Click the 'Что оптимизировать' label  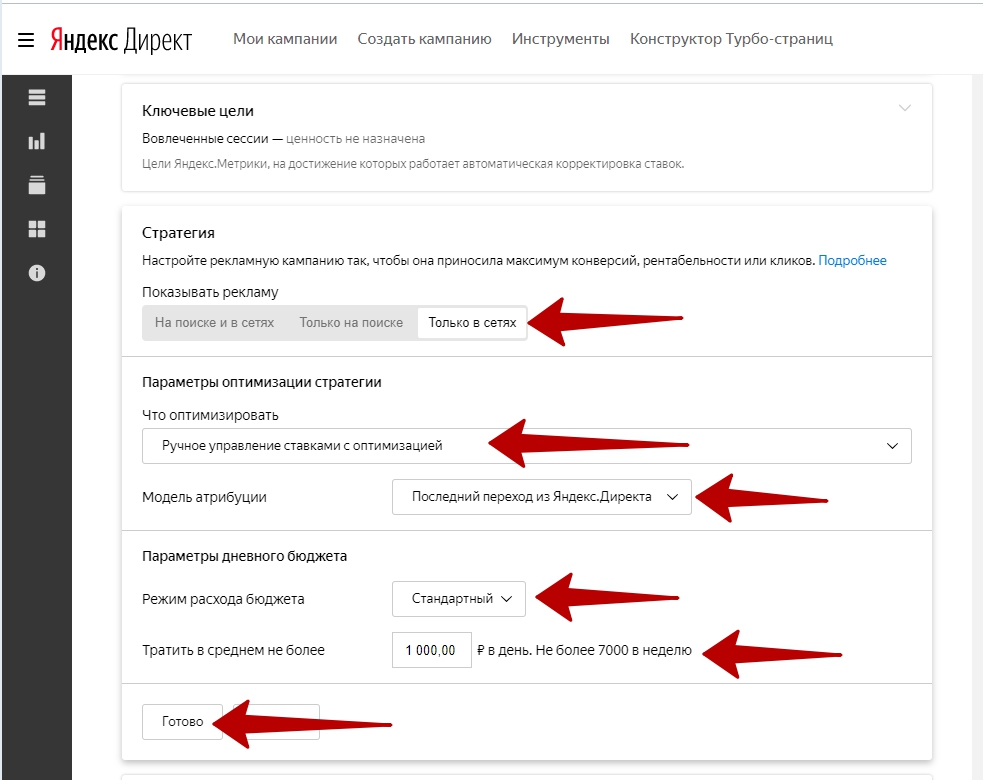pos(210,415)
